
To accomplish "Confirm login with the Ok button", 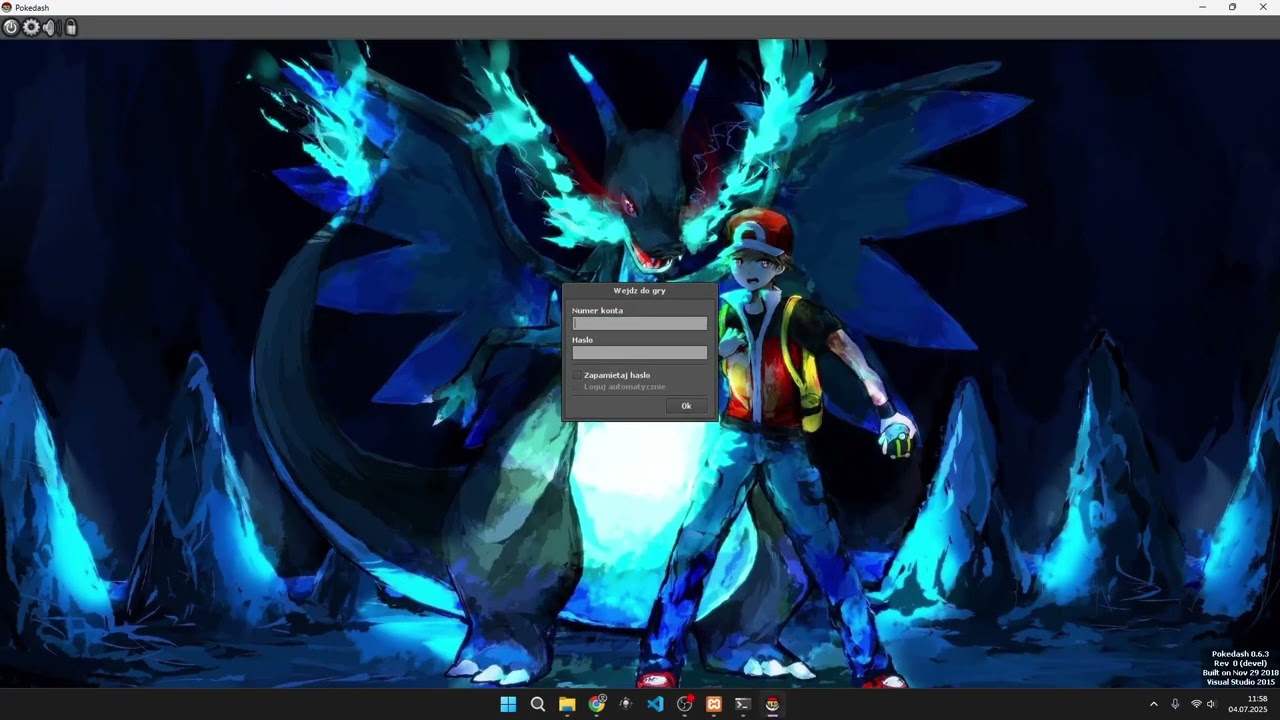I will pyautogui.click(x=686, y=406).
